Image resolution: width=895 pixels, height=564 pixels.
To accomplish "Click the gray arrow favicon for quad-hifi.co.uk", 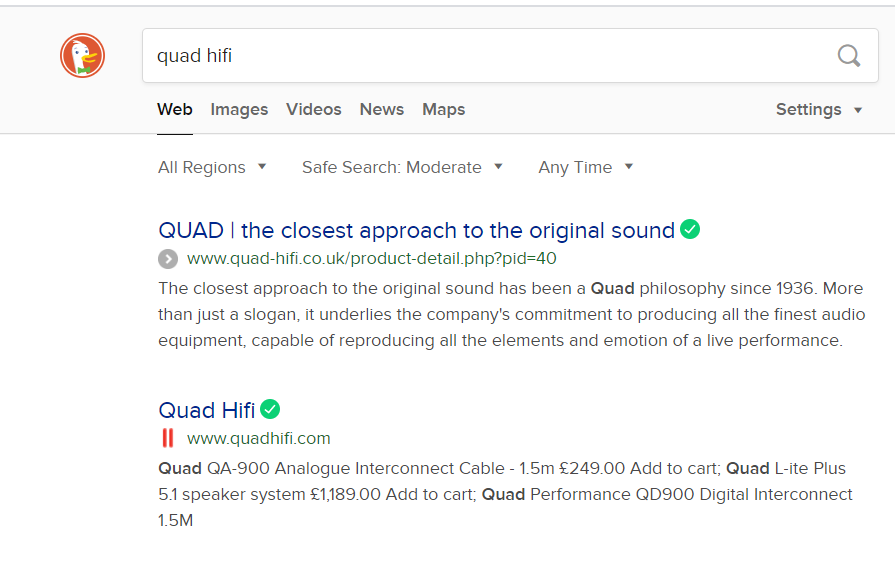I will click(168, 259).
